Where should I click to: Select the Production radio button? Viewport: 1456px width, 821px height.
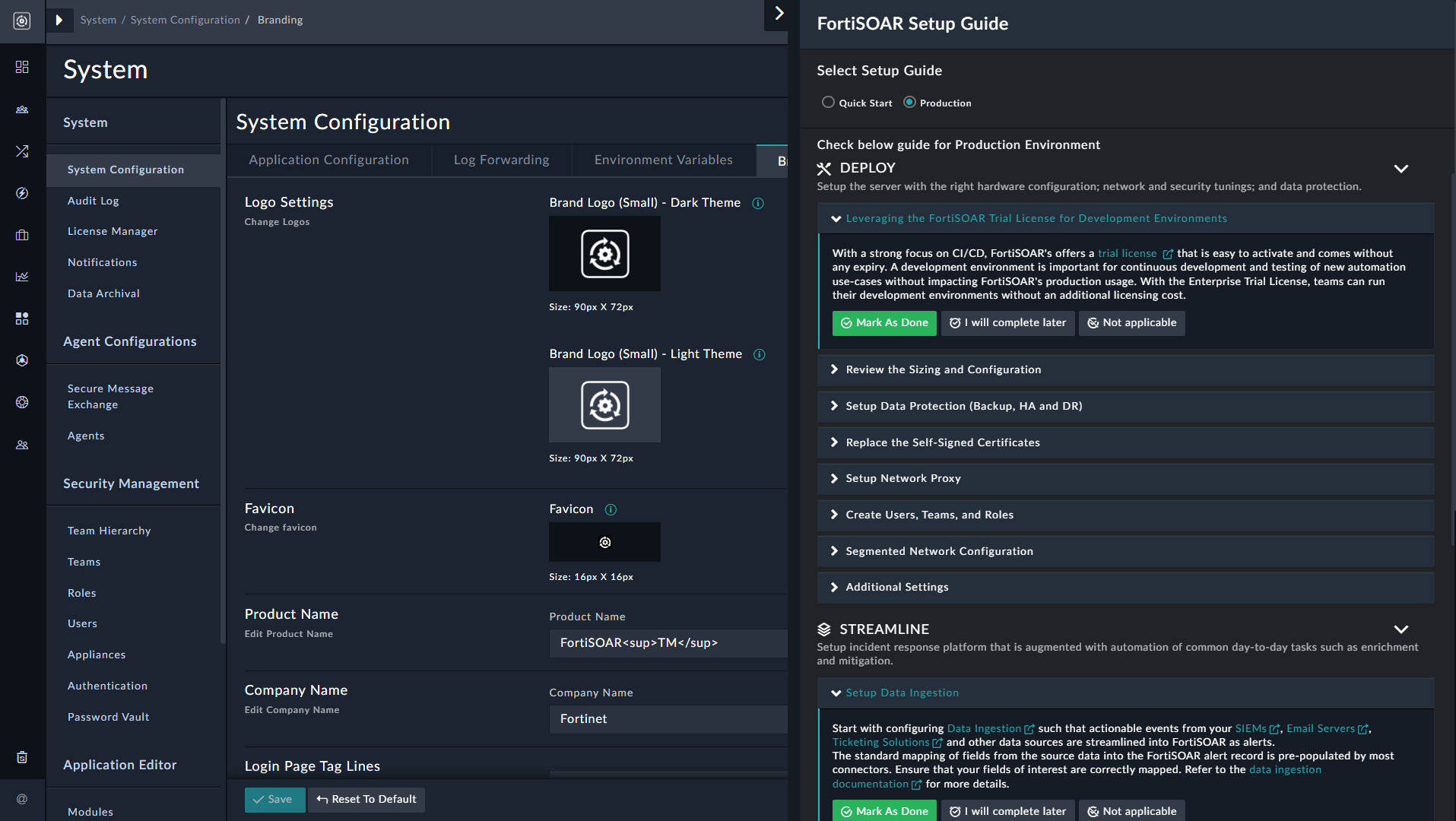(x=909, y=102)
